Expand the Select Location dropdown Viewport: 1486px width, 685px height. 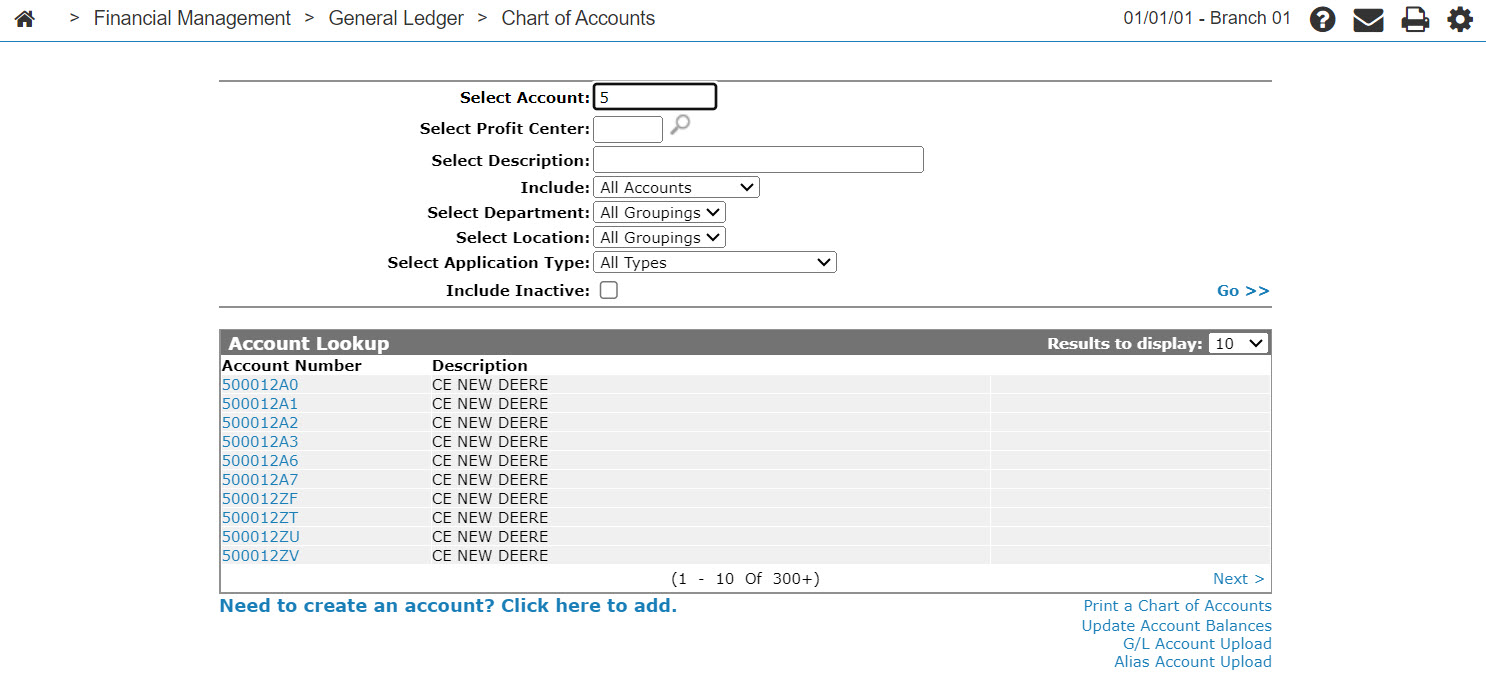(659, 237)
